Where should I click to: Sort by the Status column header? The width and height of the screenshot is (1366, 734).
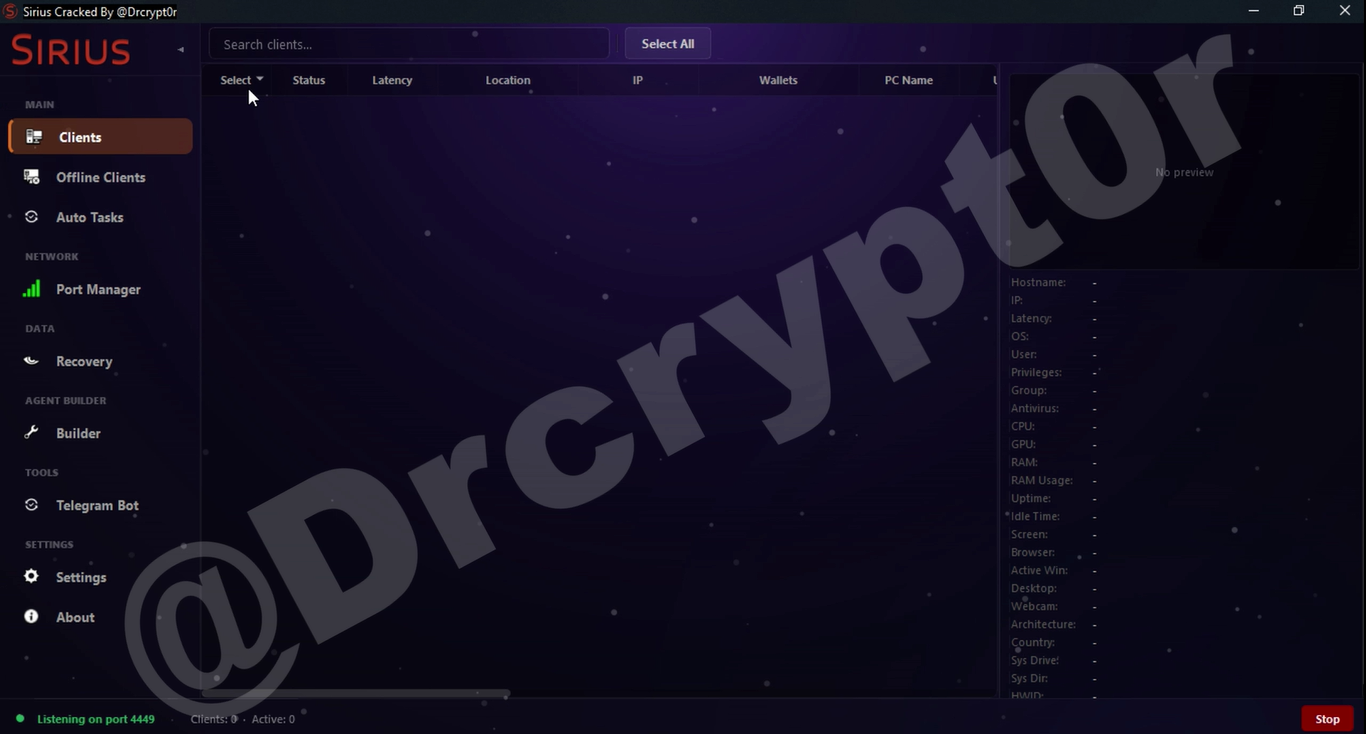click(x=309, y=80)
